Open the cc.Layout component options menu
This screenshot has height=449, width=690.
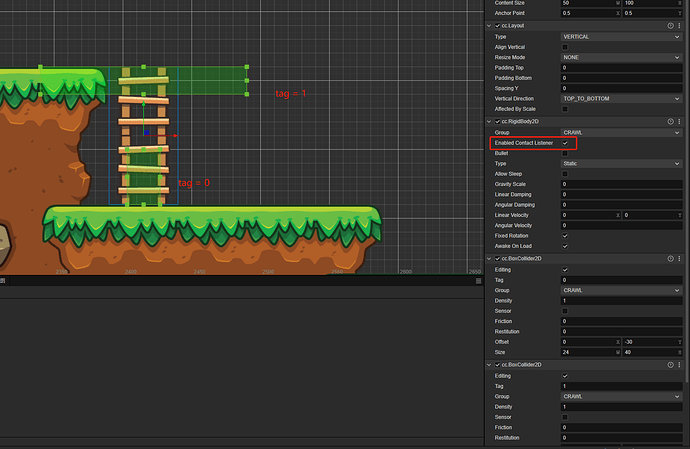(678, 24)
